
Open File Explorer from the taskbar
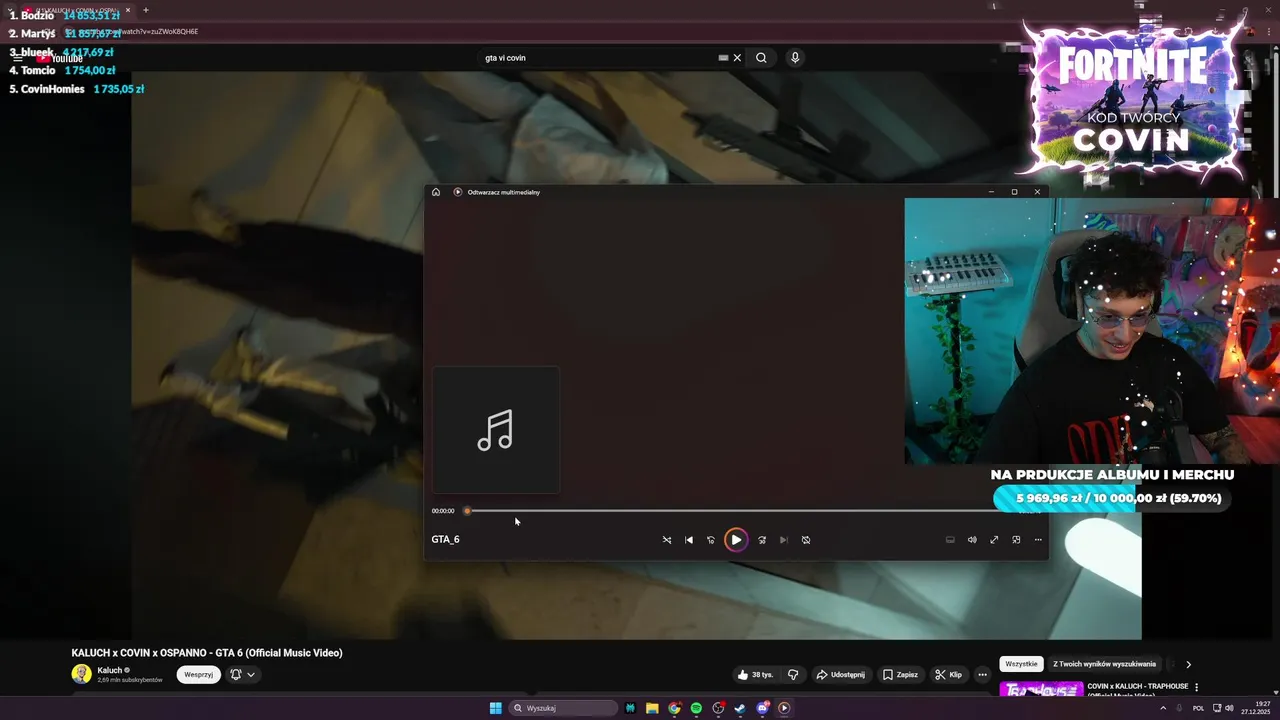coord(652,708)
